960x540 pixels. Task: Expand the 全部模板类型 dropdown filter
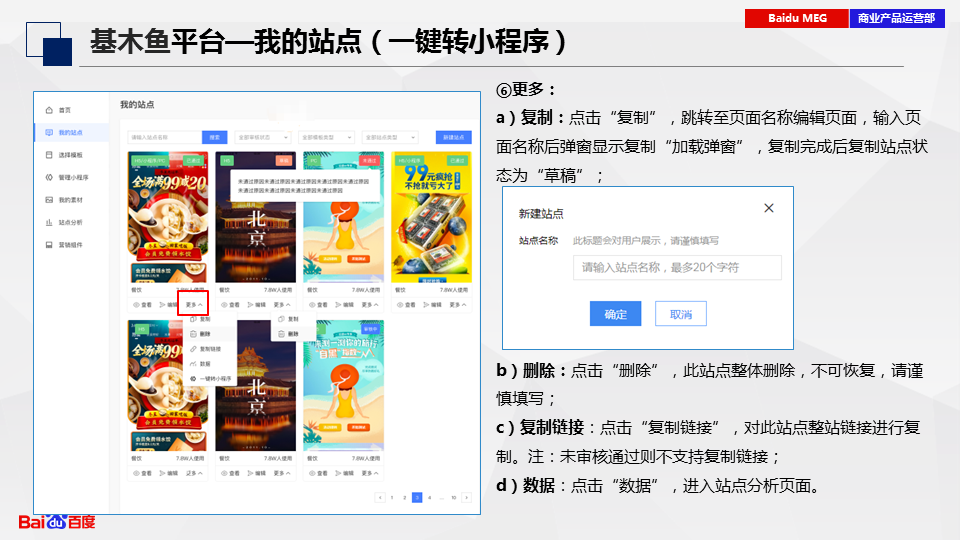tap(325, 137)
